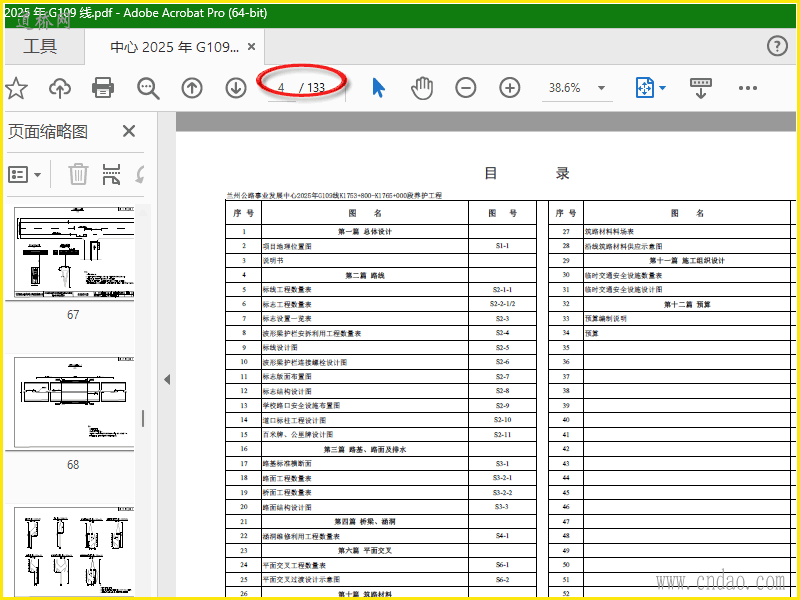800x600 pixels.
Task: Open the find text magnifier tool
Action: [148, 88]
